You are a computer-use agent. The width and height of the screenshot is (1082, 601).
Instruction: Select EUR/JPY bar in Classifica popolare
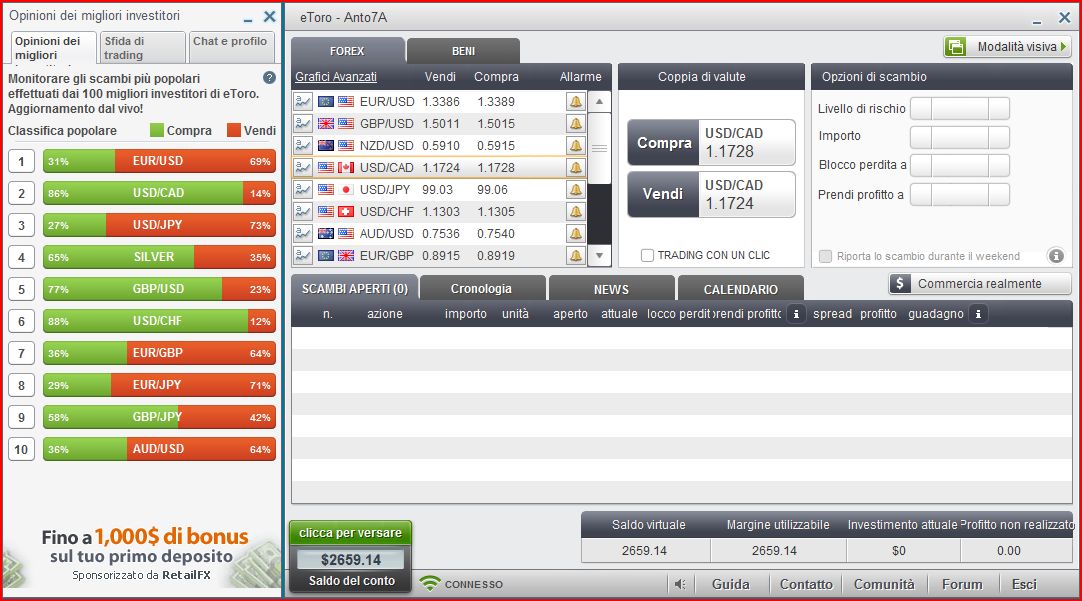(x=159, y=385)
